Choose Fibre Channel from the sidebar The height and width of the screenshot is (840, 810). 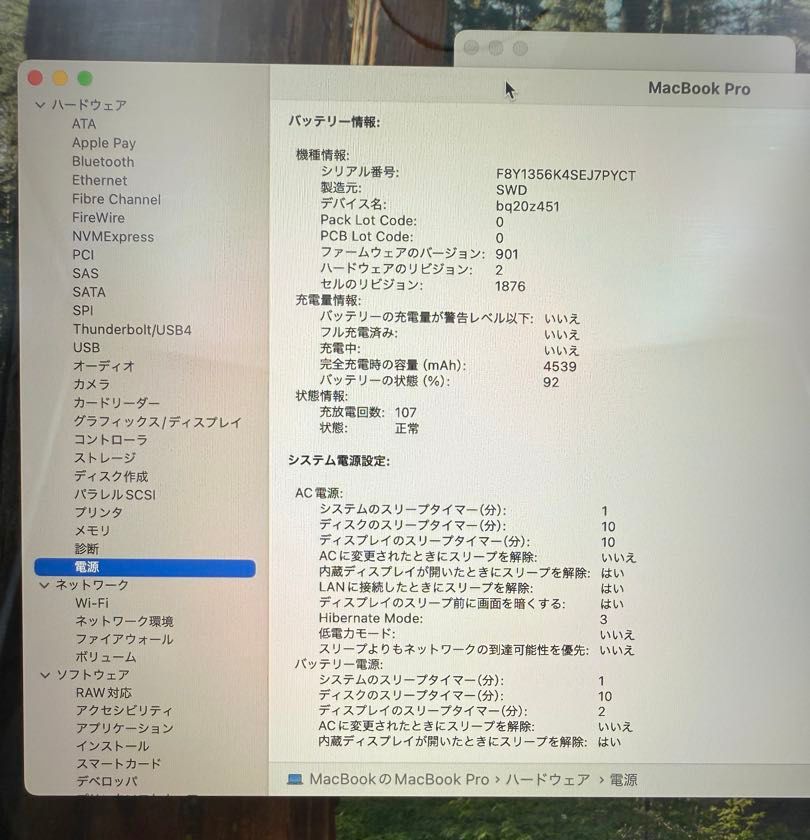[116, 199]
